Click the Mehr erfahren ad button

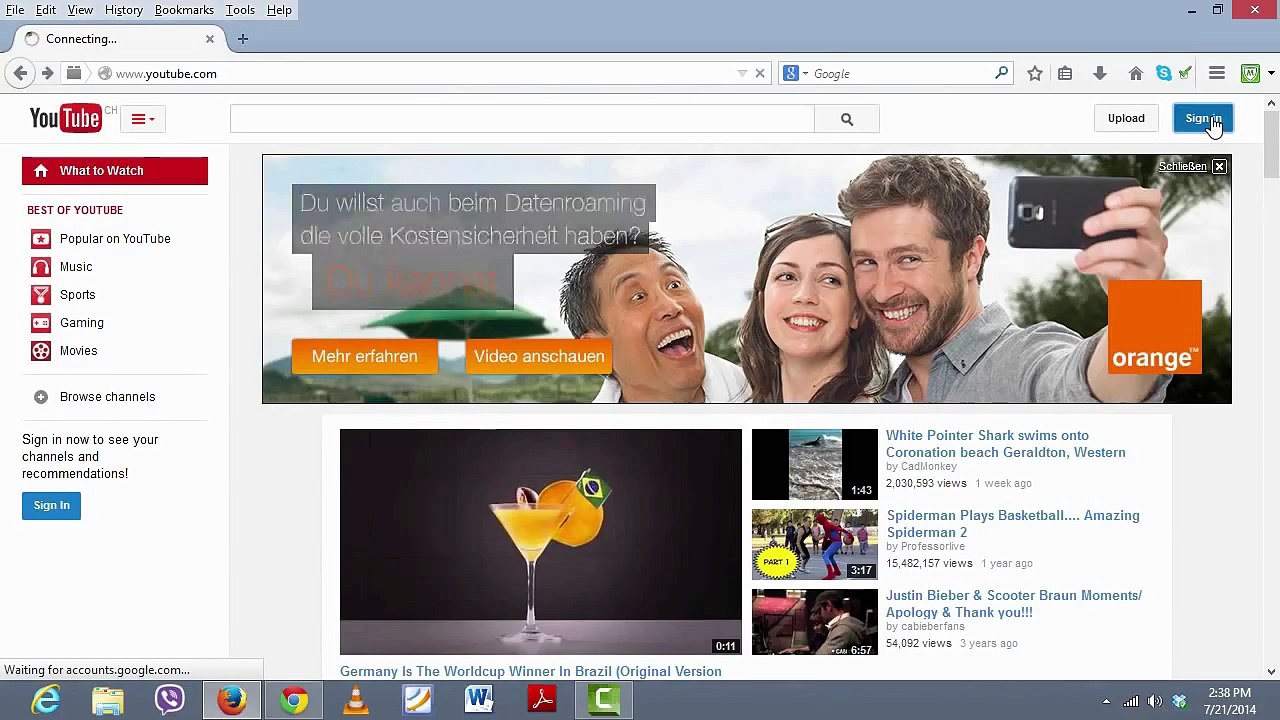pos(365,357)
